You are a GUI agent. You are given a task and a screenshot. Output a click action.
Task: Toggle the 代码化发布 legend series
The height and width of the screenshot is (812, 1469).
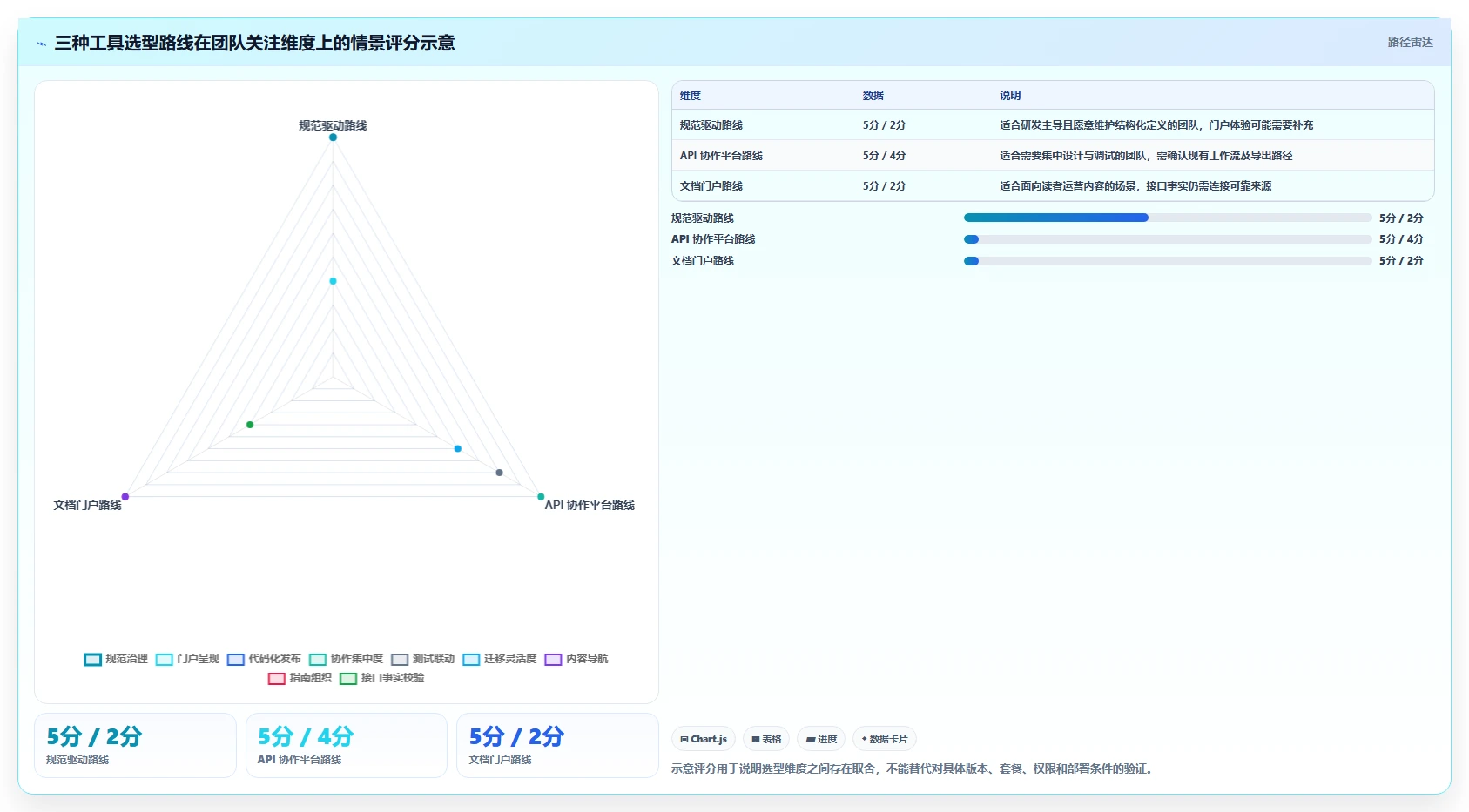coord(264,659)
